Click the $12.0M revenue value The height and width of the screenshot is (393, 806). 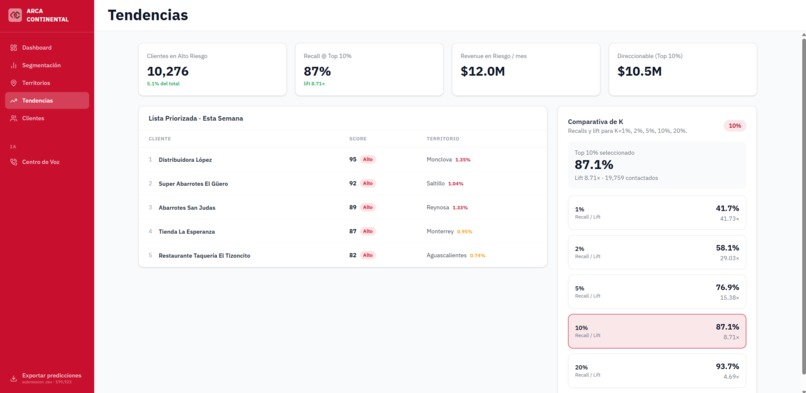(483, 71)
